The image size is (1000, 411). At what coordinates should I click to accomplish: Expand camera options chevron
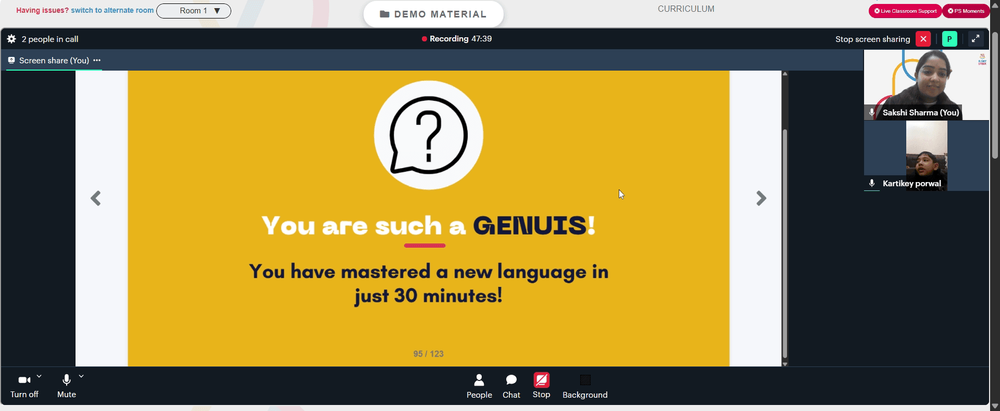[x=39, y=376]
